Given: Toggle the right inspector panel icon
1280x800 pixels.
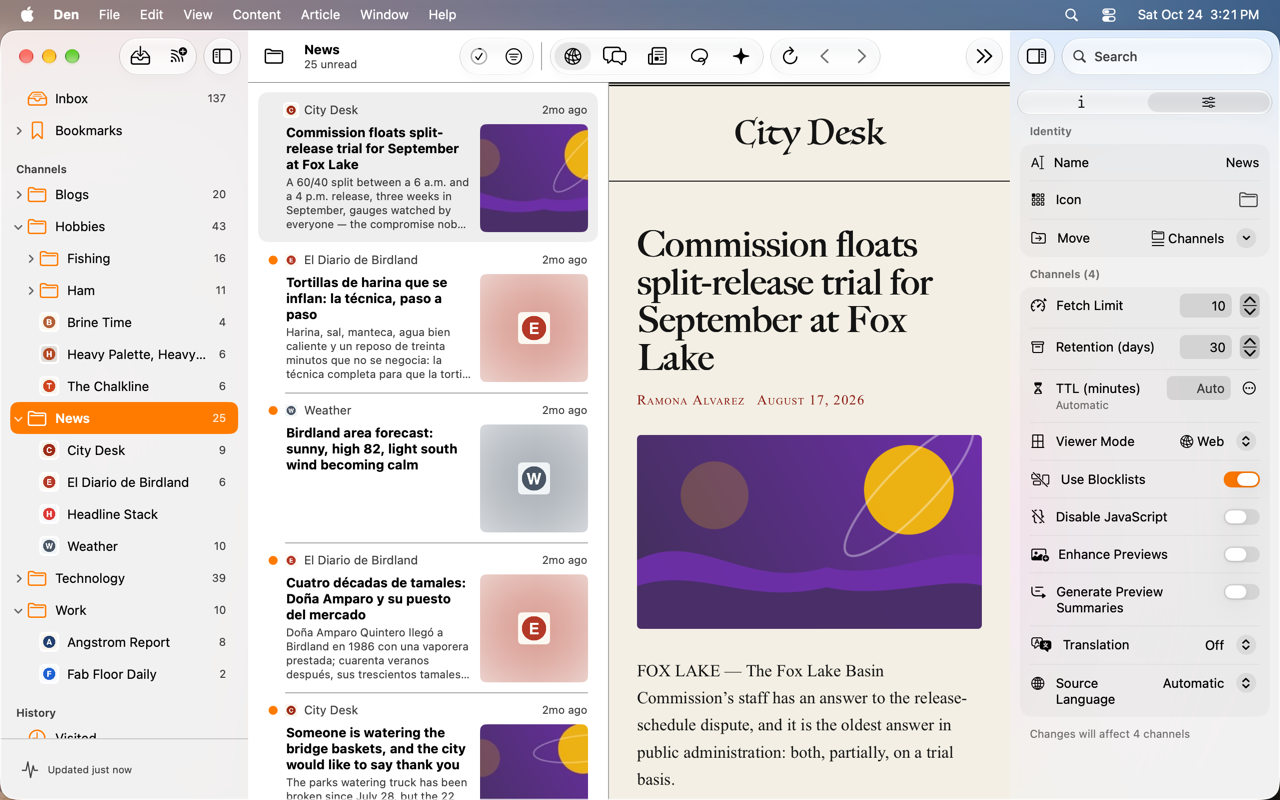Looking at the screenshot, I should coord(1036,57).
